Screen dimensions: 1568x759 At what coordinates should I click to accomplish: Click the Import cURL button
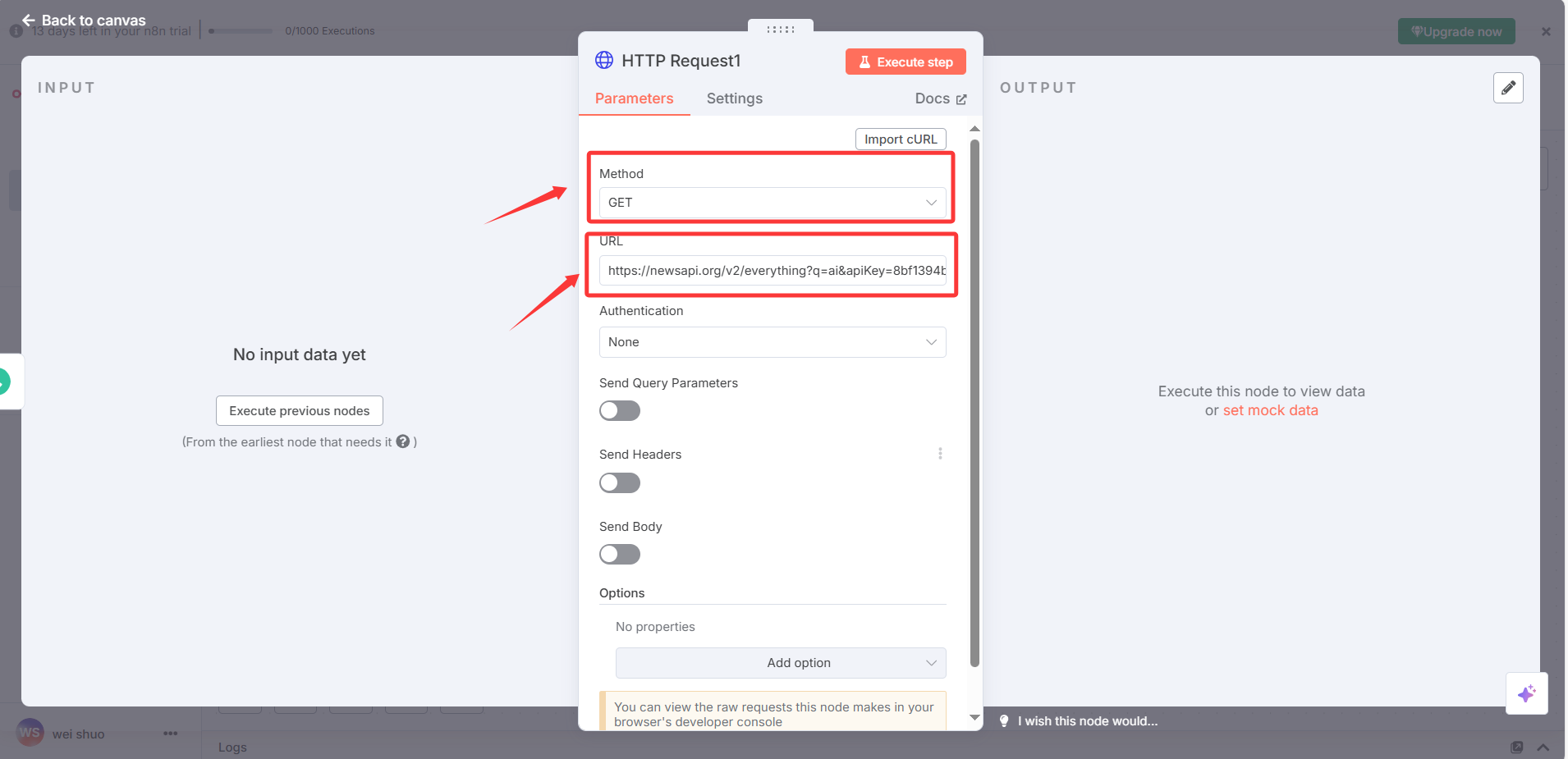[x=901, y=139]
